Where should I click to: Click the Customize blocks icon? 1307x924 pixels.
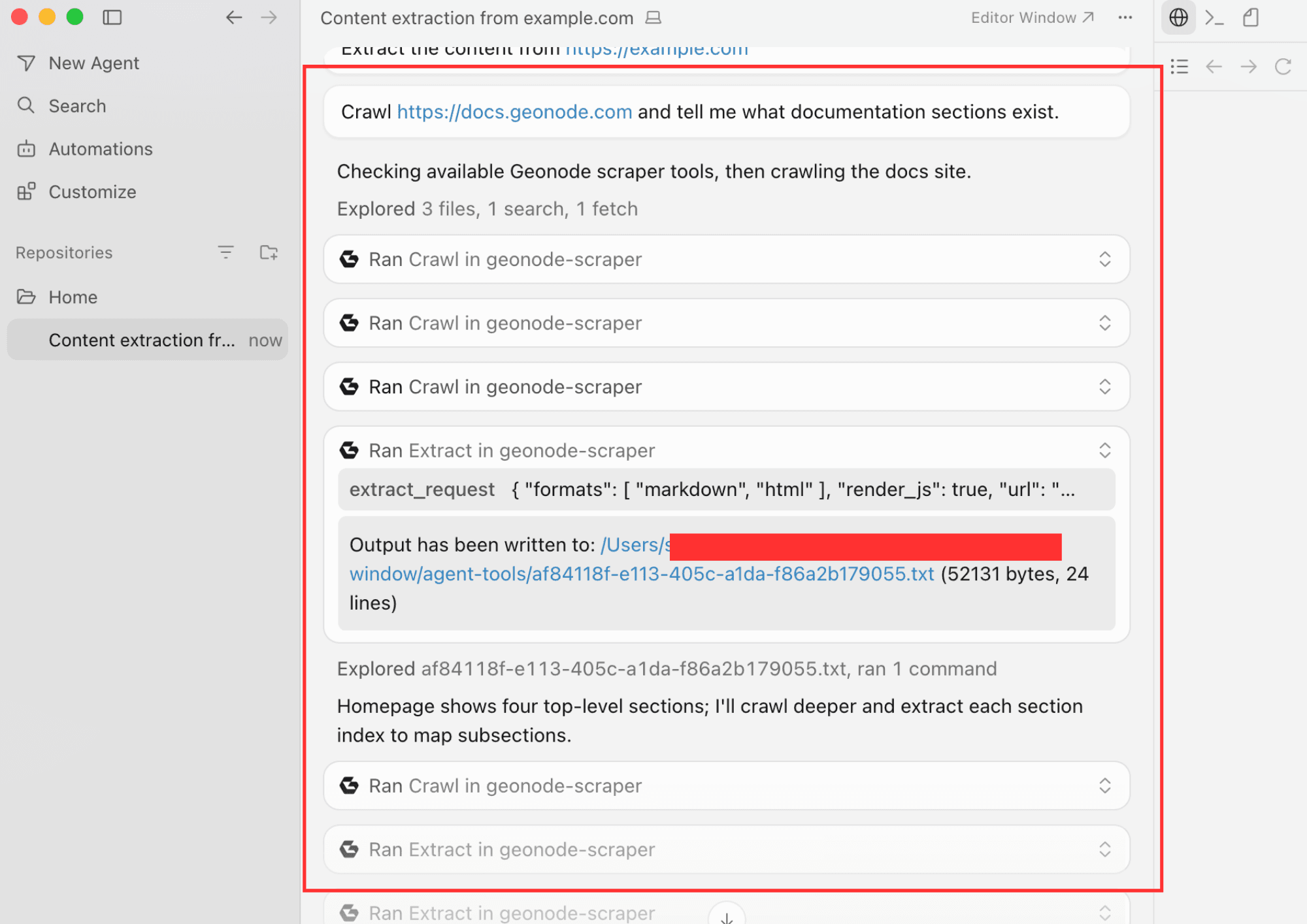(x=26, y=192)
